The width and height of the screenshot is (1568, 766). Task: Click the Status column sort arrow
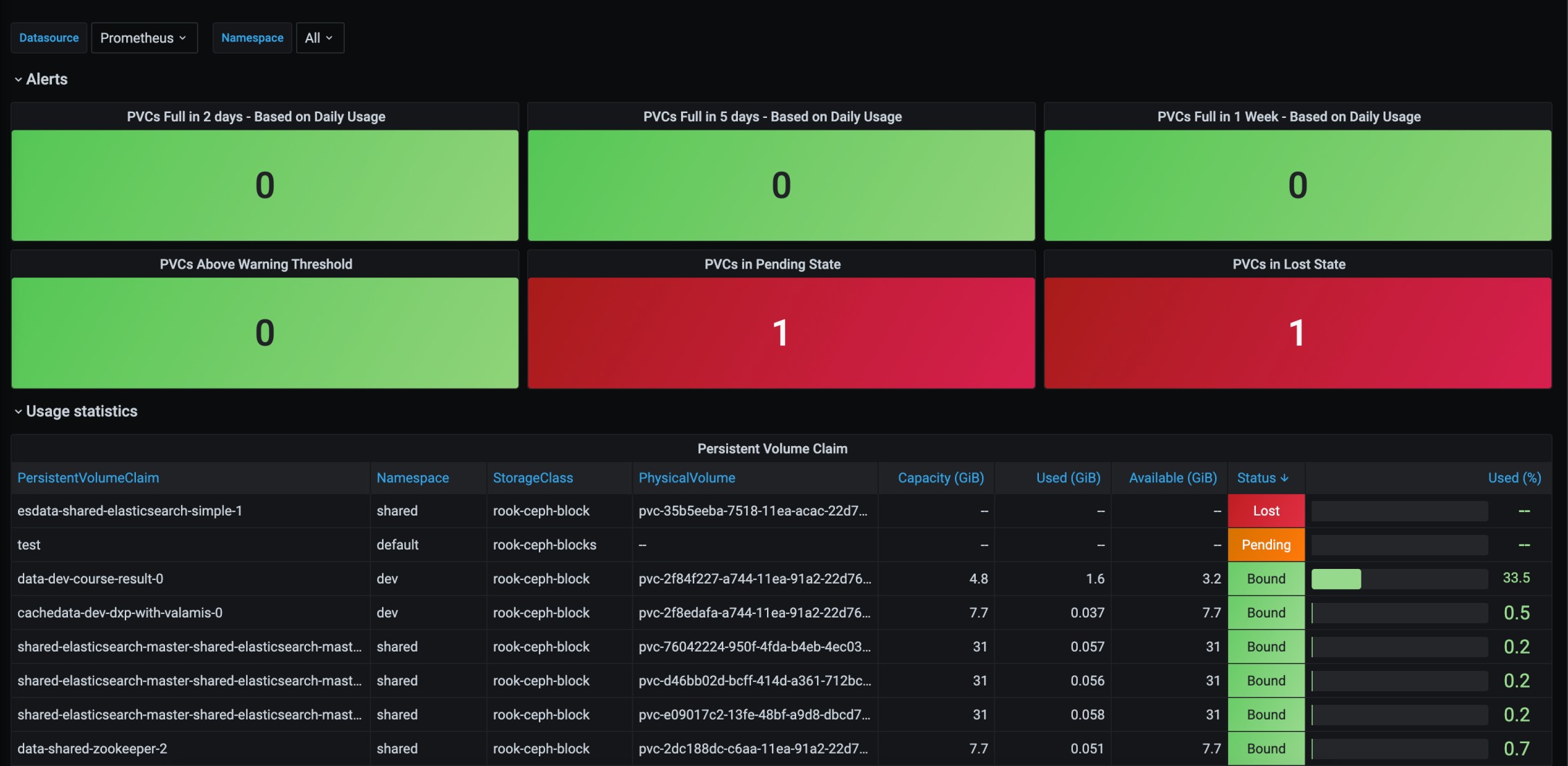pyautogui.click(x=1284, y=478)
